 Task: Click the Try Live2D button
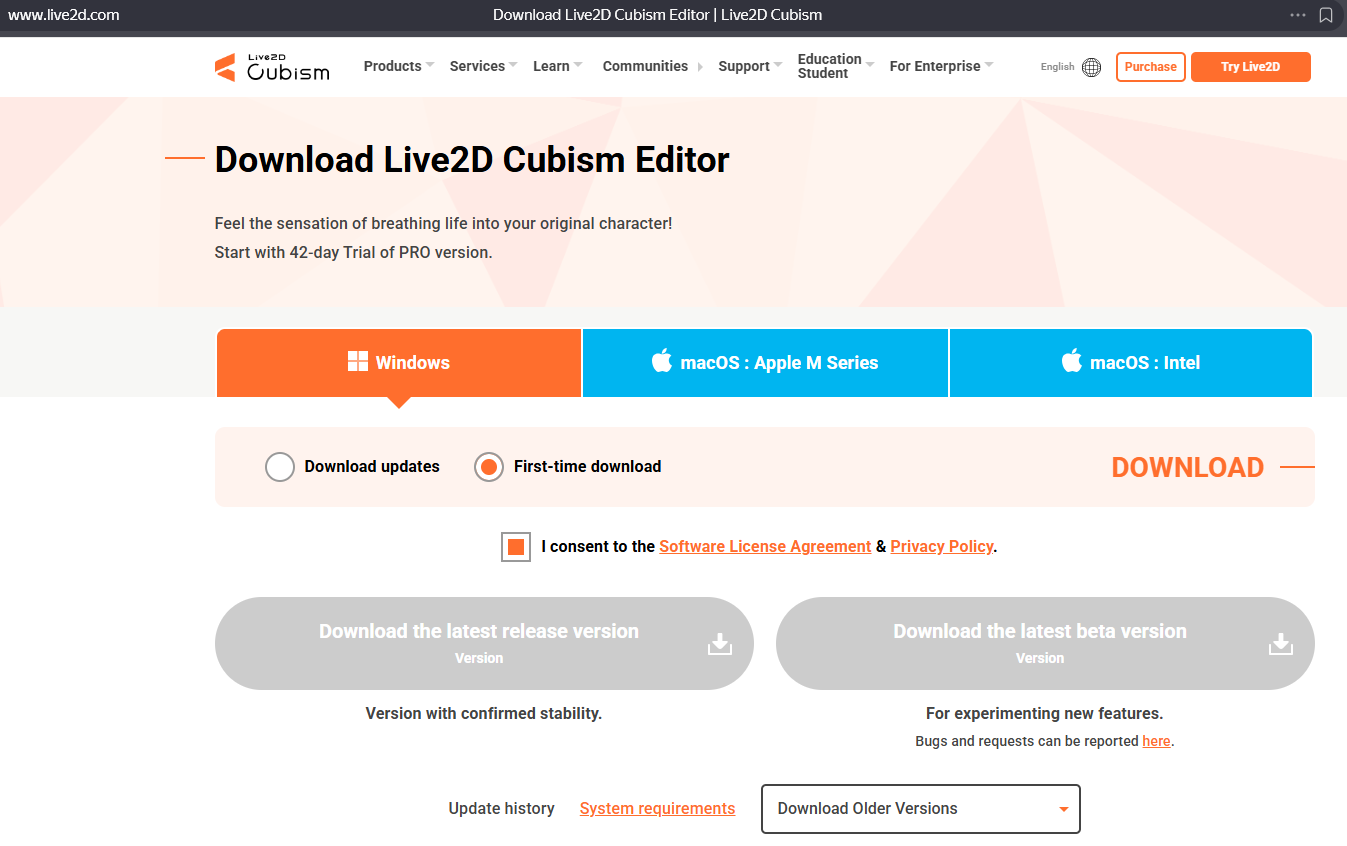pyautogui.click(x=1251, y=67)
